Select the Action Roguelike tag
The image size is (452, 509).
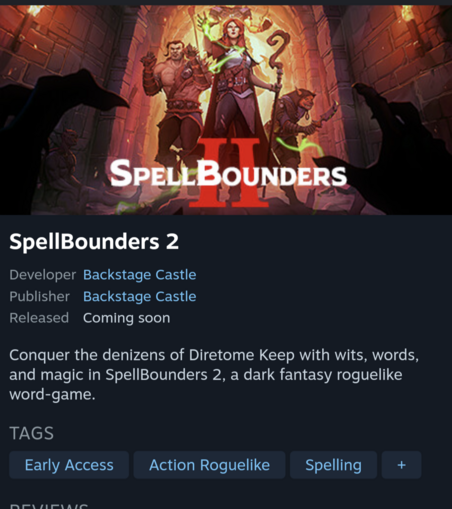209,465
